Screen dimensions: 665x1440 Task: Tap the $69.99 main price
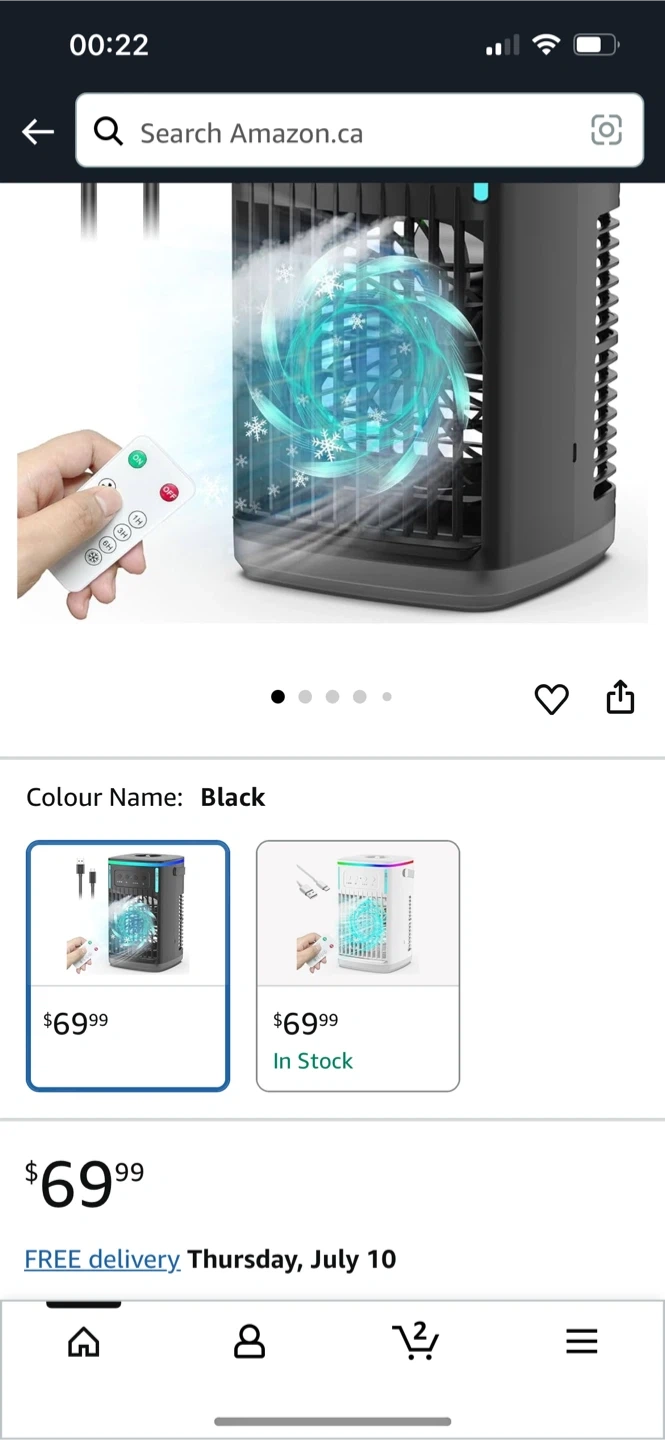[x=84, y=1184]
